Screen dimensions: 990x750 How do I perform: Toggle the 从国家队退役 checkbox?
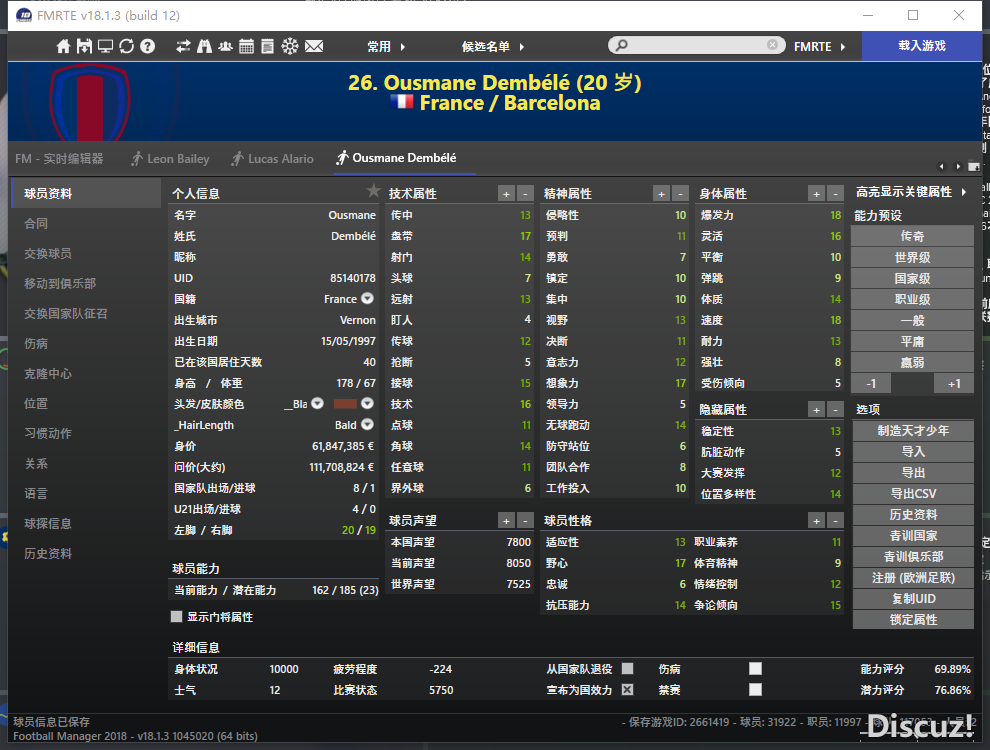click(628, 669)
